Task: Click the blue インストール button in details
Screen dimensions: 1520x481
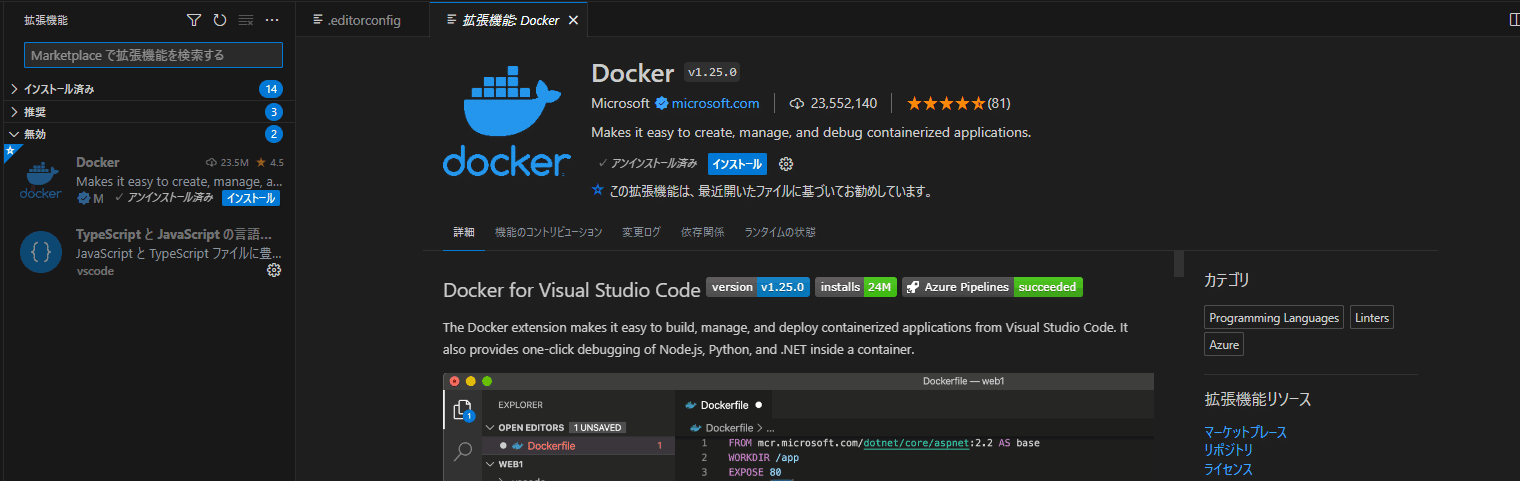Action: click(x=737, y=163)
